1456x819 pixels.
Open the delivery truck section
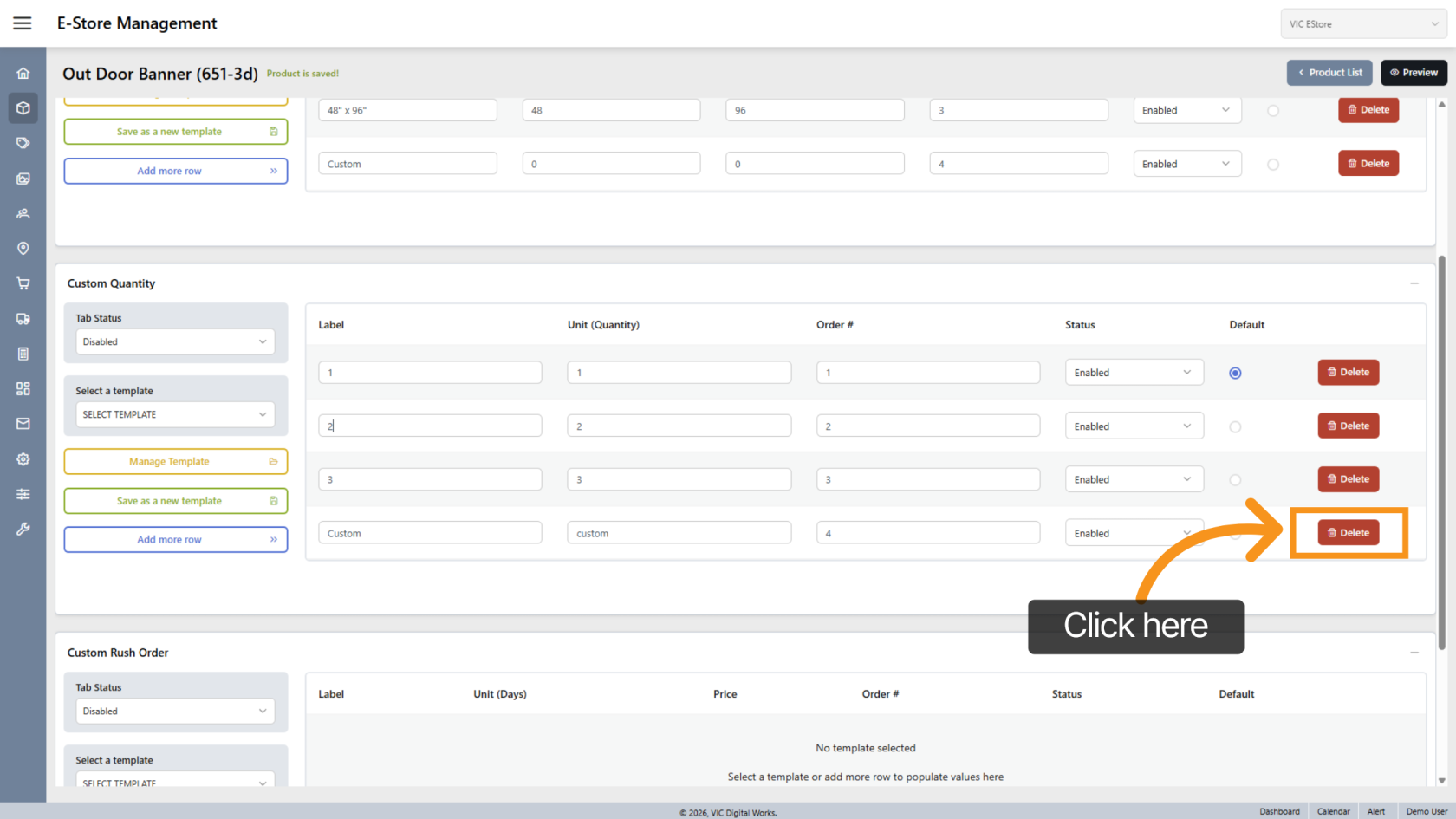coord(23,319)
